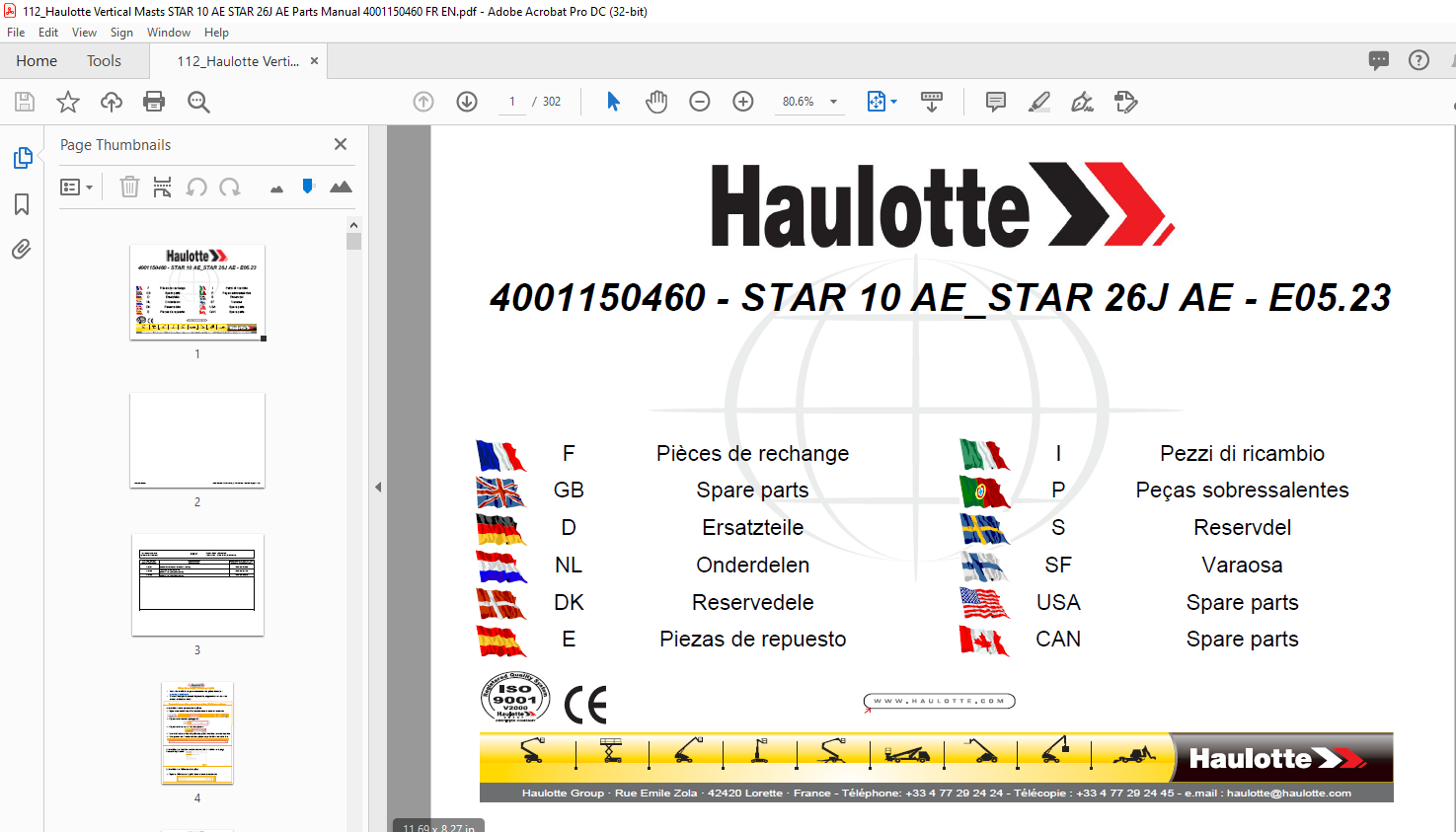Click the "Piezas de repuesto" text

[753, 639]
